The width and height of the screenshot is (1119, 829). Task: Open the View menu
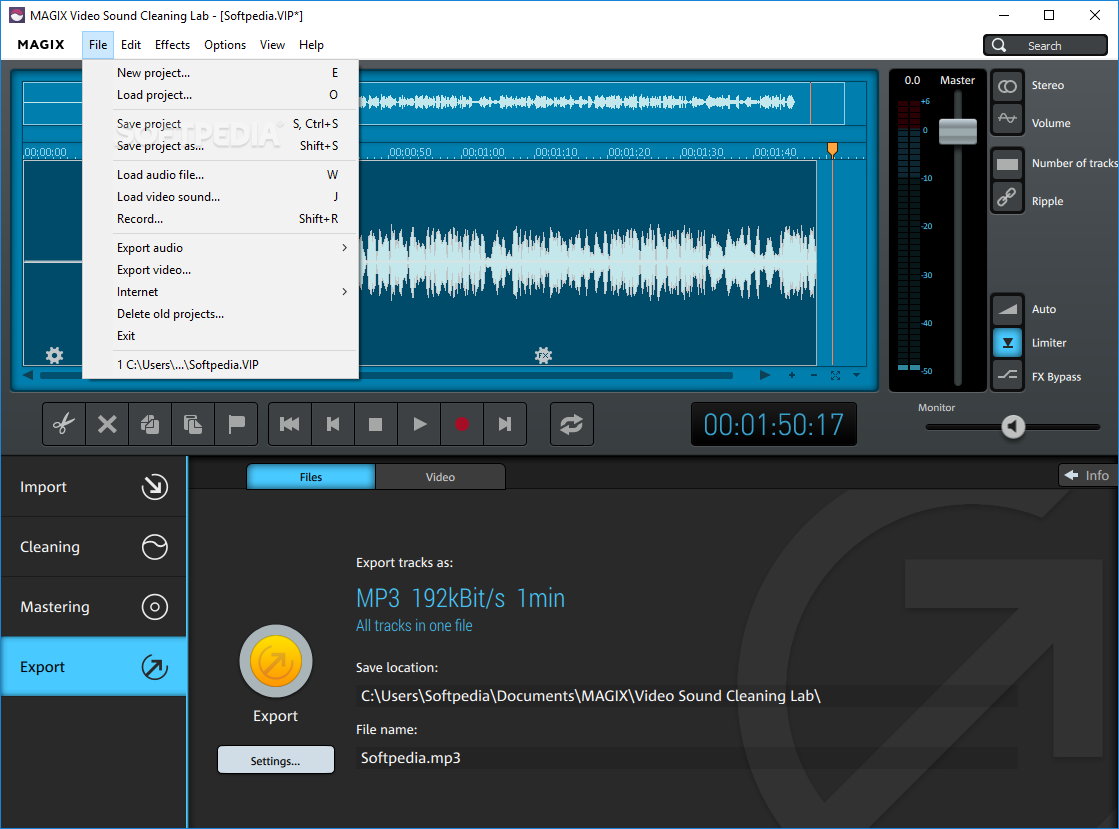(x=272, y=45)
